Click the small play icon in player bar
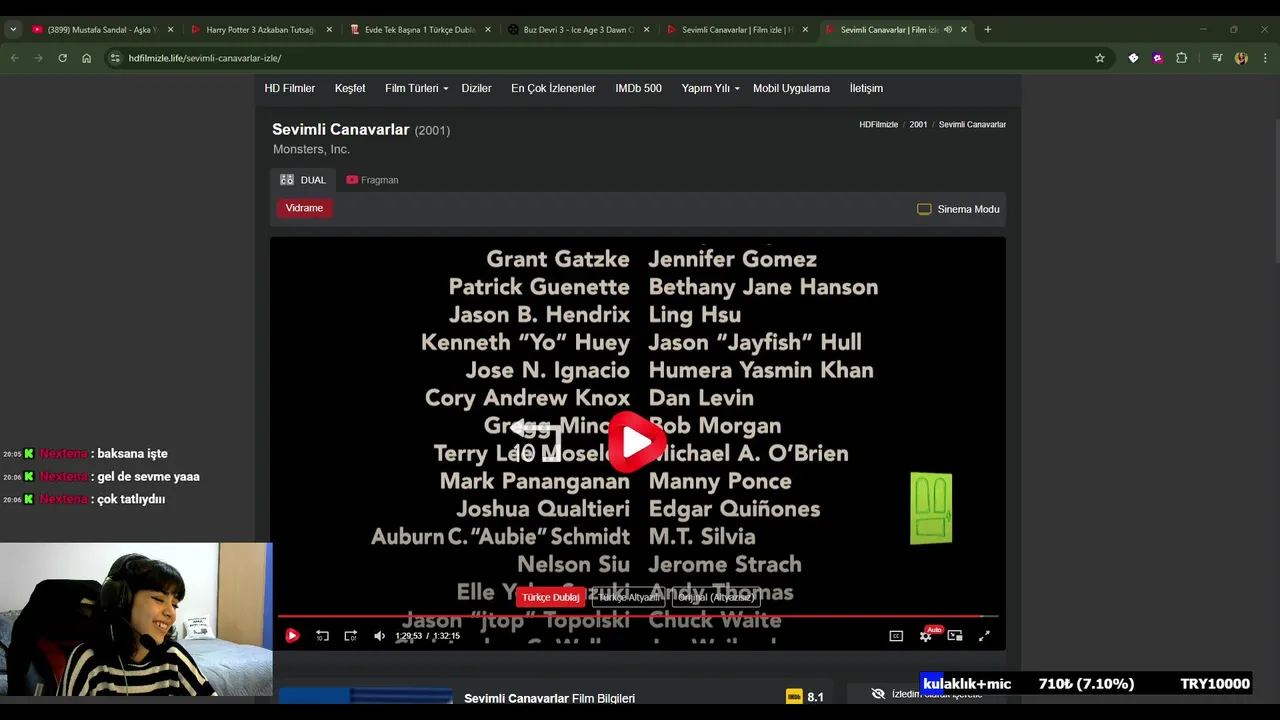The image size is (1280, 720). click(x=292, y=636)
